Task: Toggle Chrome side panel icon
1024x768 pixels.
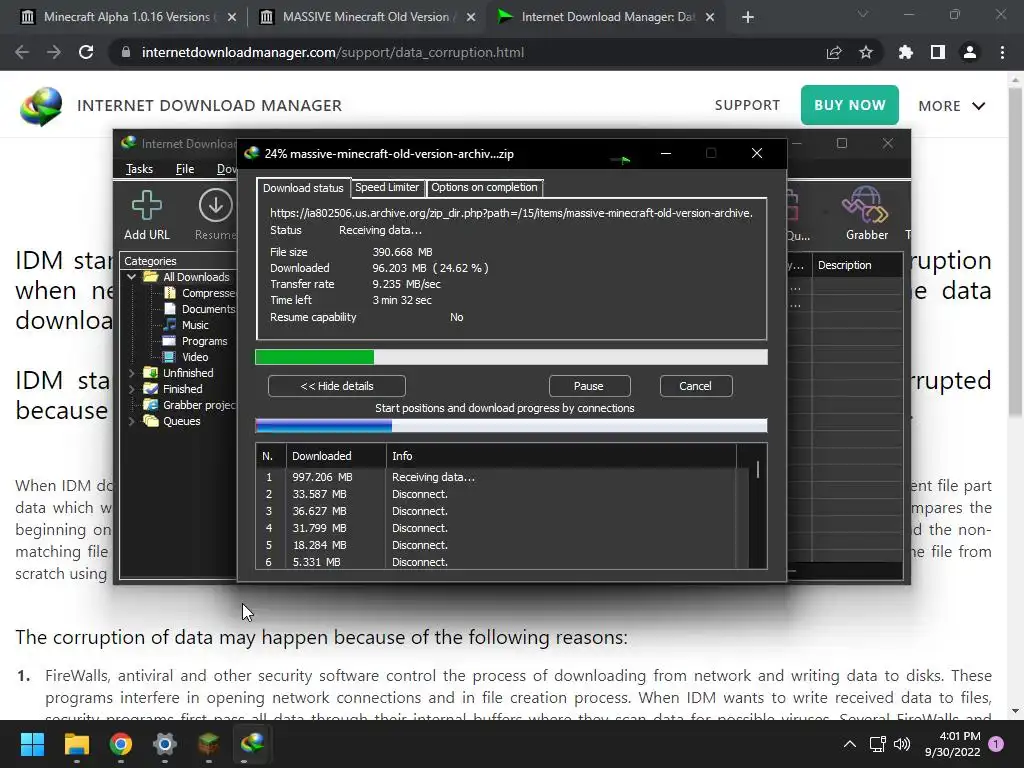Action: click(x=938, y=52)
